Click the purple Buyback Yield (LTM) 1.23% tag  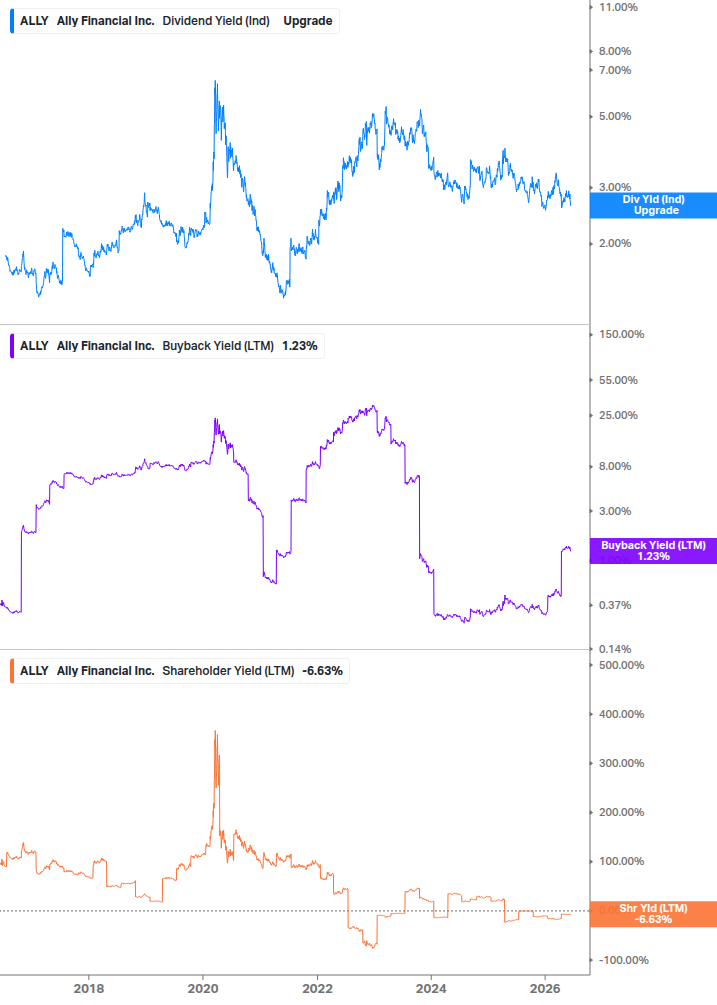point(653,551)
